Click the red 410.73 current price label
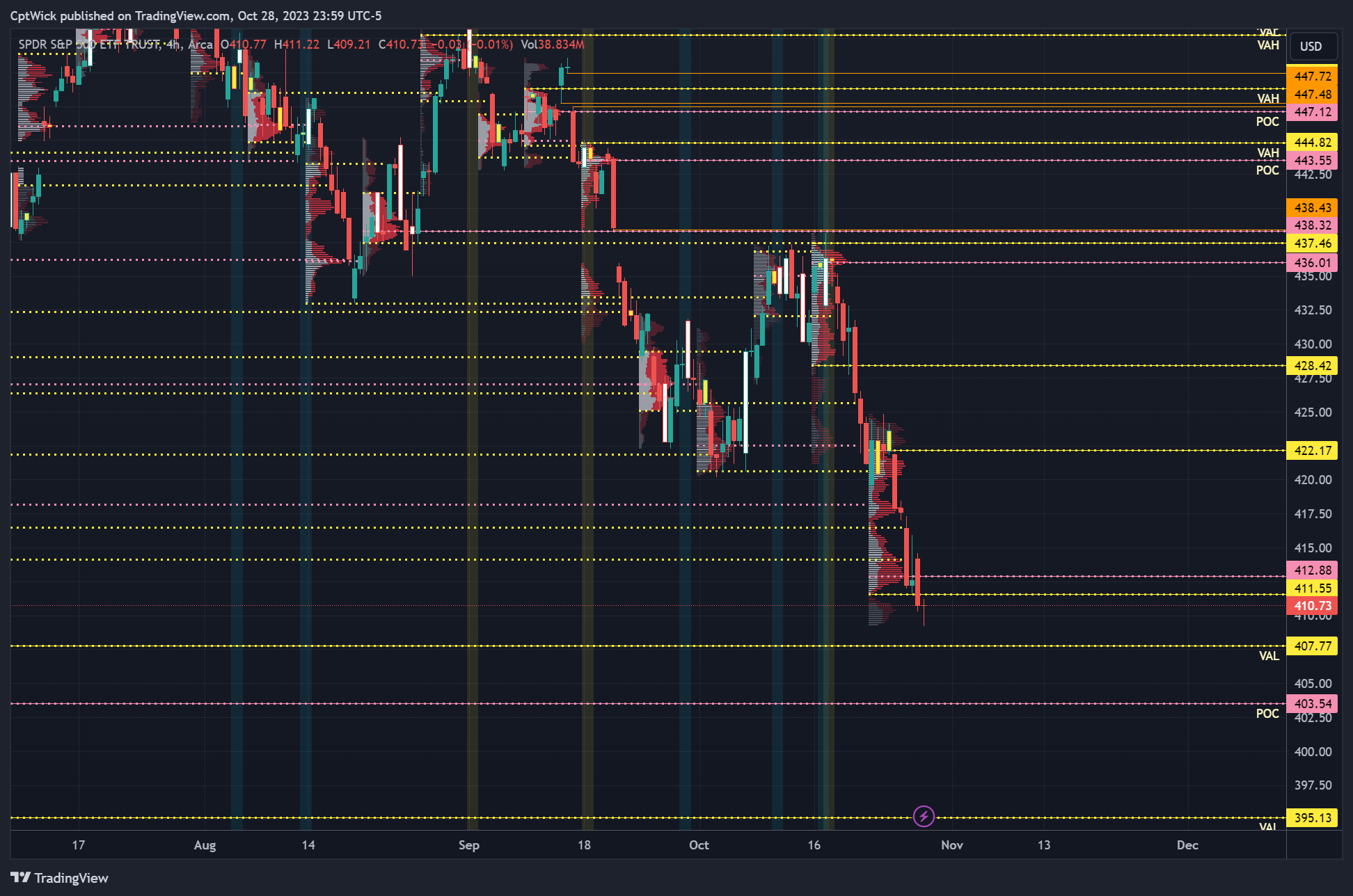1353x896 pixels. 1312,606
